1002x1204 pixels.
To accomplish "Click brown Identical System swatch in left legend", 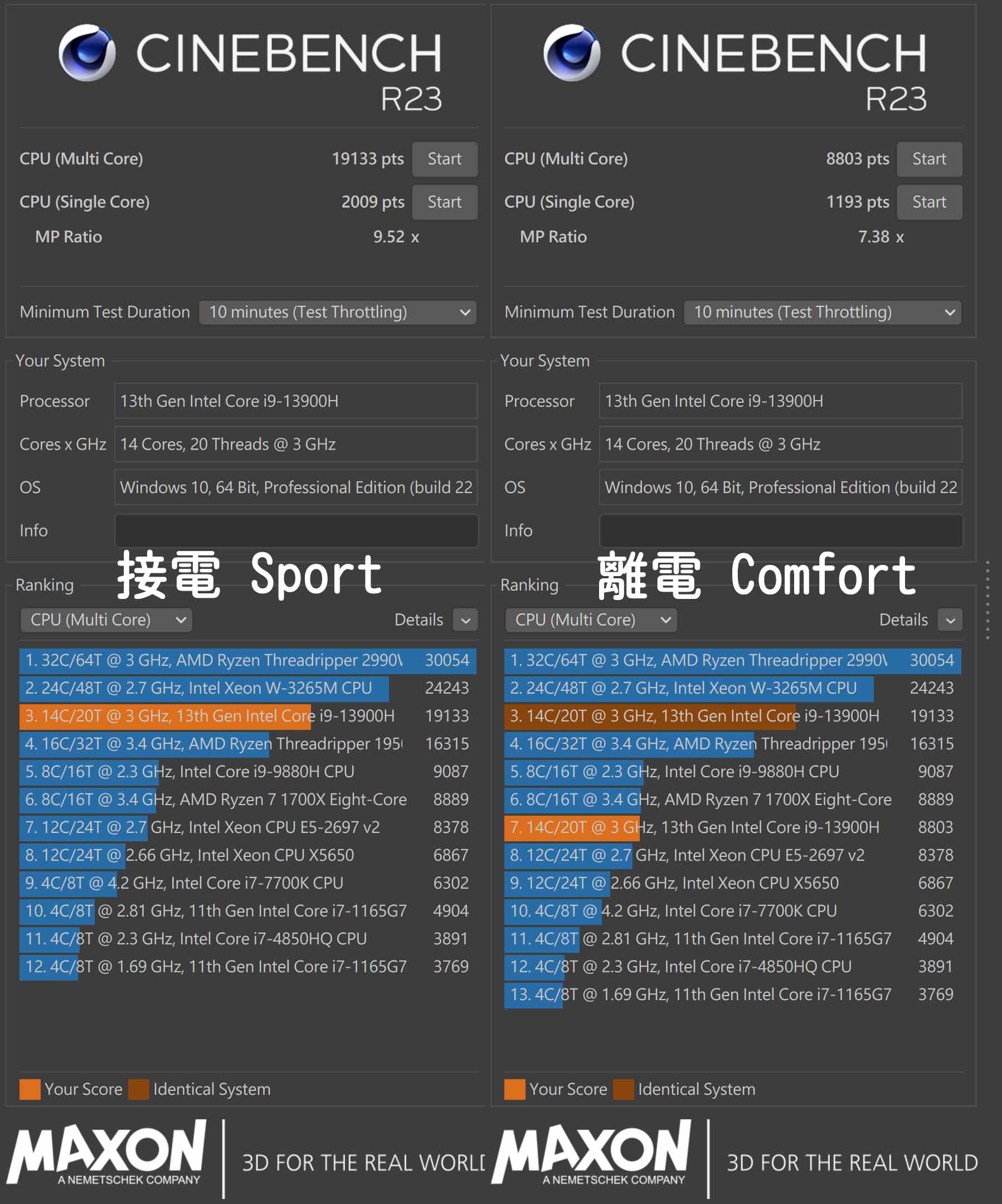I will coord(139,1089).
